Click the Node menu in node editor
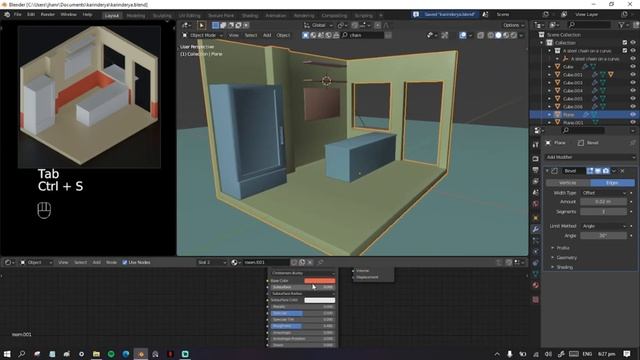Screen dimensions: 640x360 (111, 262)
